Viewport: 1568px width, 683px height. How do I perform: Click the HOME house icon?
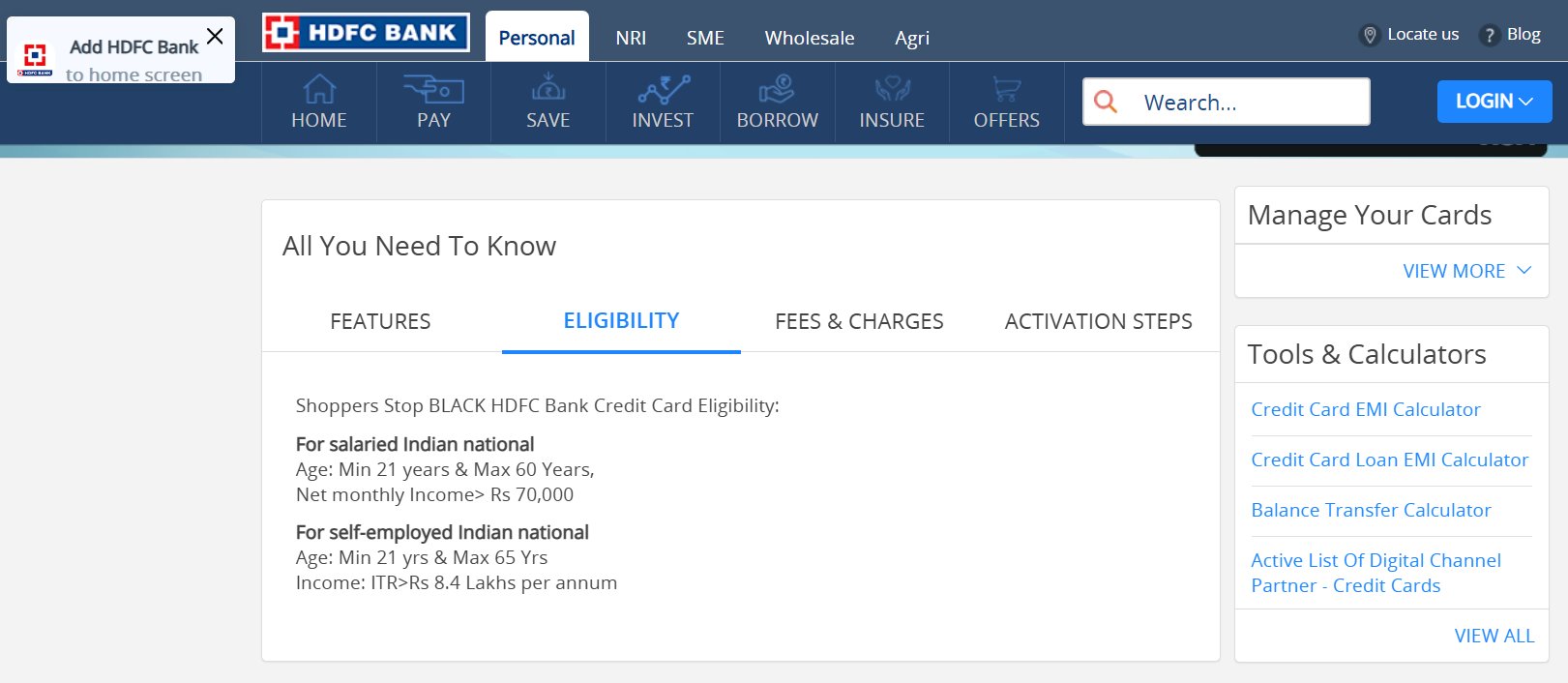click(x=319, y=89)
